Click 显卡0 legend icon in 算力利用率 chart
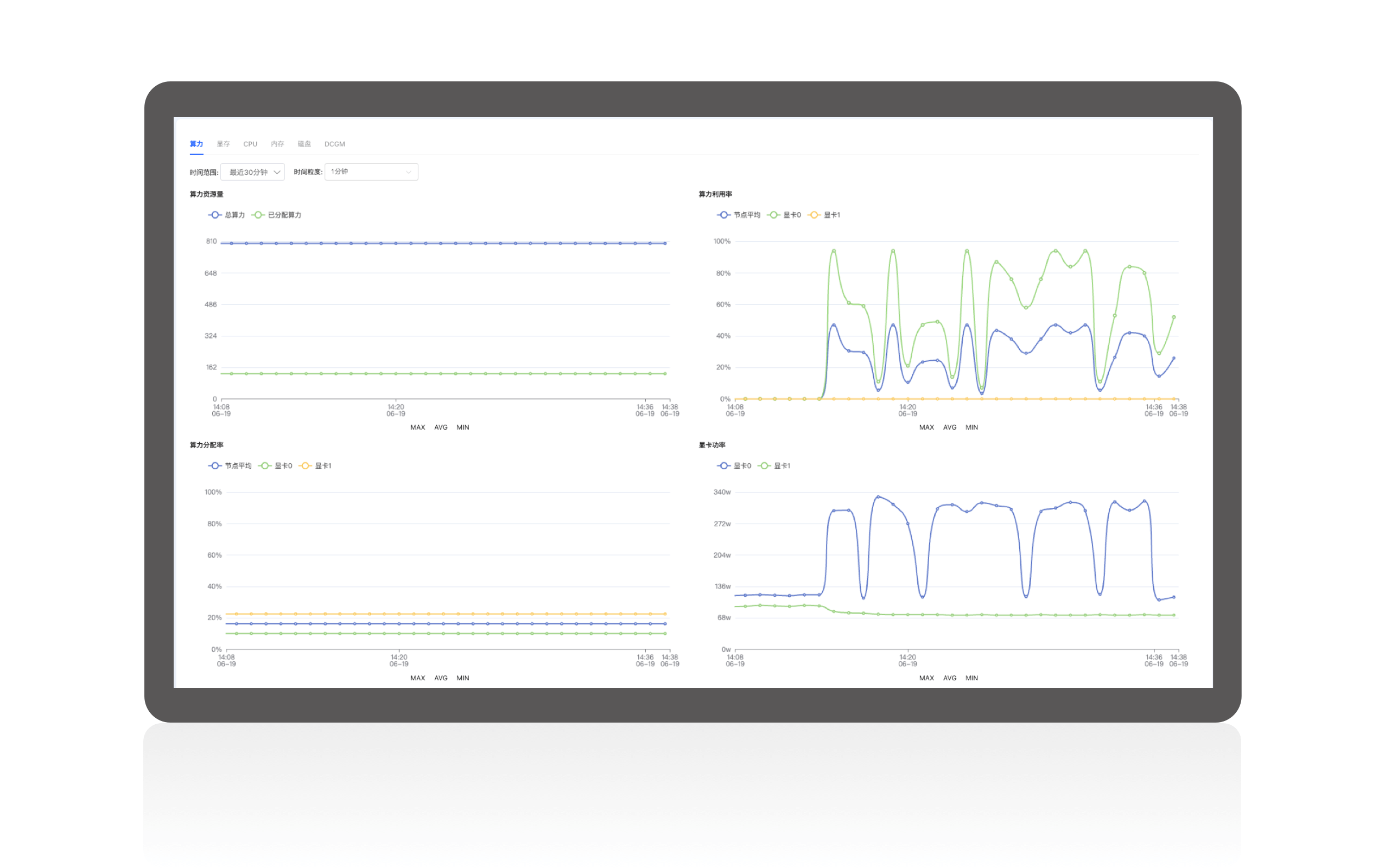This screenshot has height=868, width=1385. click(773, 215)
